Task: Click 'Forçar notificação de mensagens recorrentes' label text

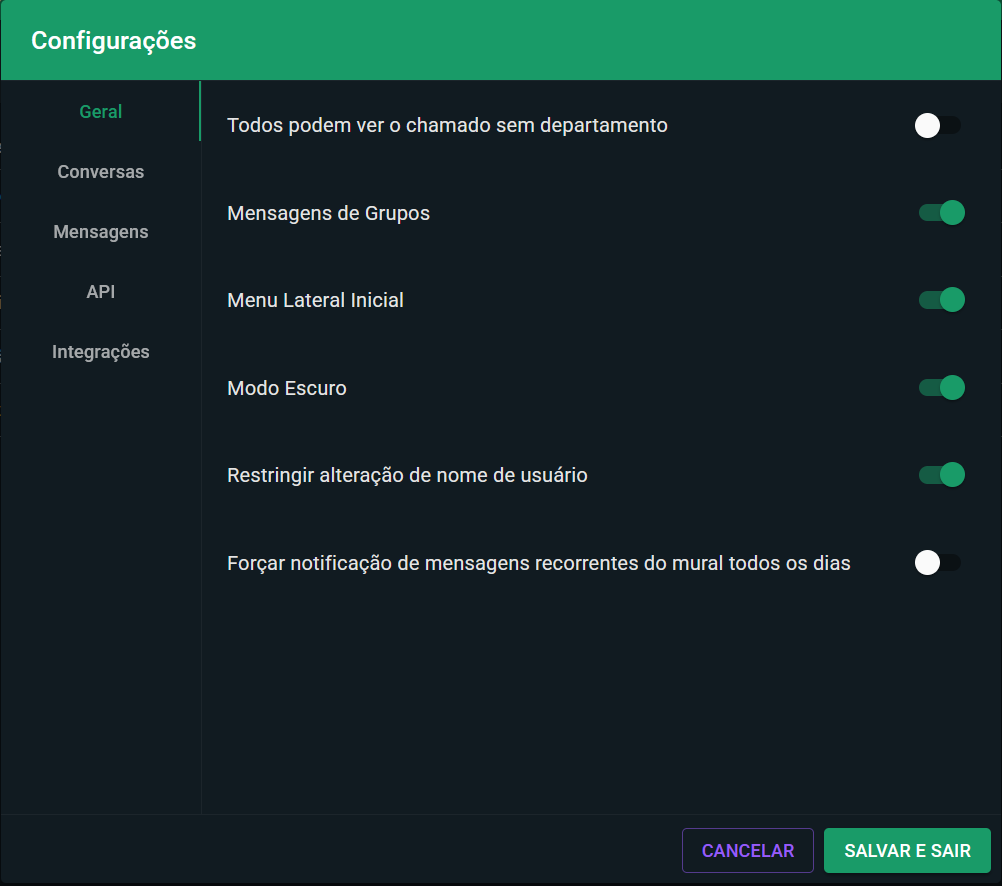Action: tap(539, 563)
